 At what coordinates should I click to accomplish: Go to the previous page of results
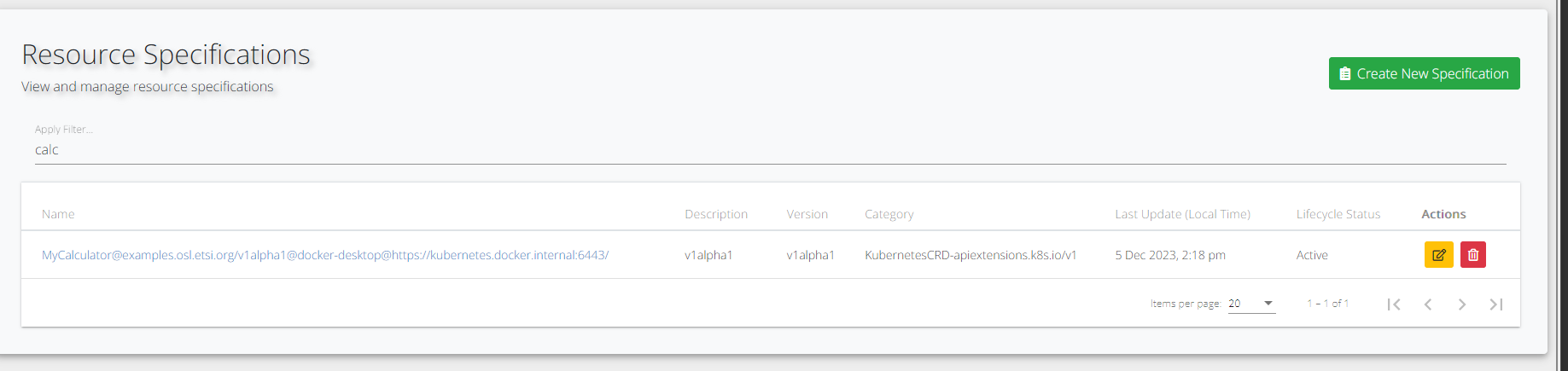[x=1428, y=304]
